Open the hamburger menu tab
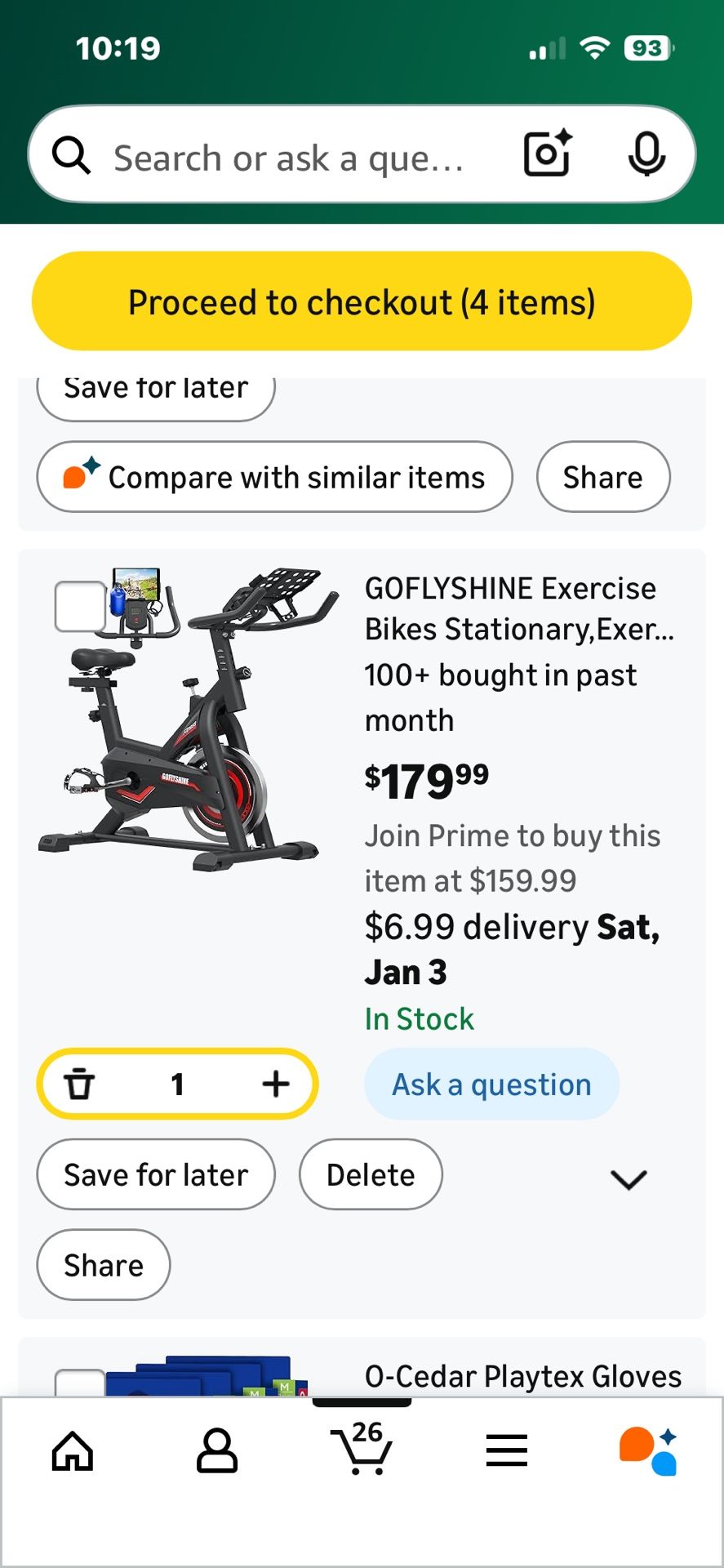The width and height of the screenshot is (724, 1568). point(506,1451)
